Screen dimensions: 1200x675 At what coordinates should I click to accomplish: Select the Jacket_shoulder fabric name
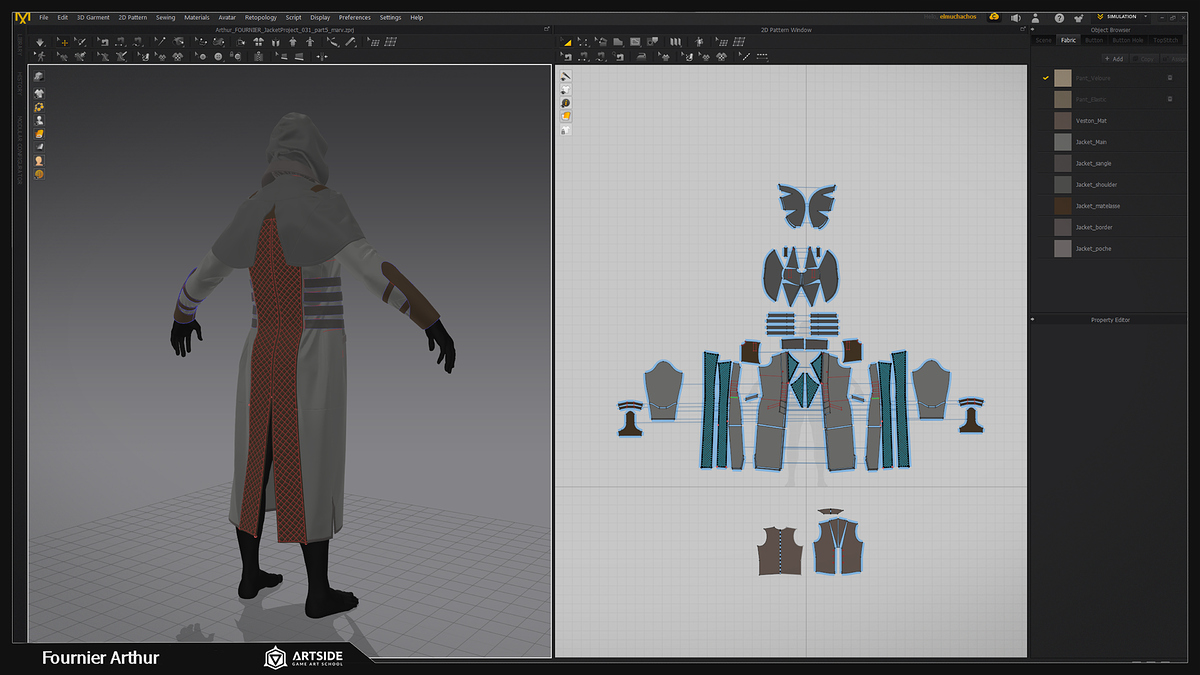pyautogui.click(x=1096, y=185)
